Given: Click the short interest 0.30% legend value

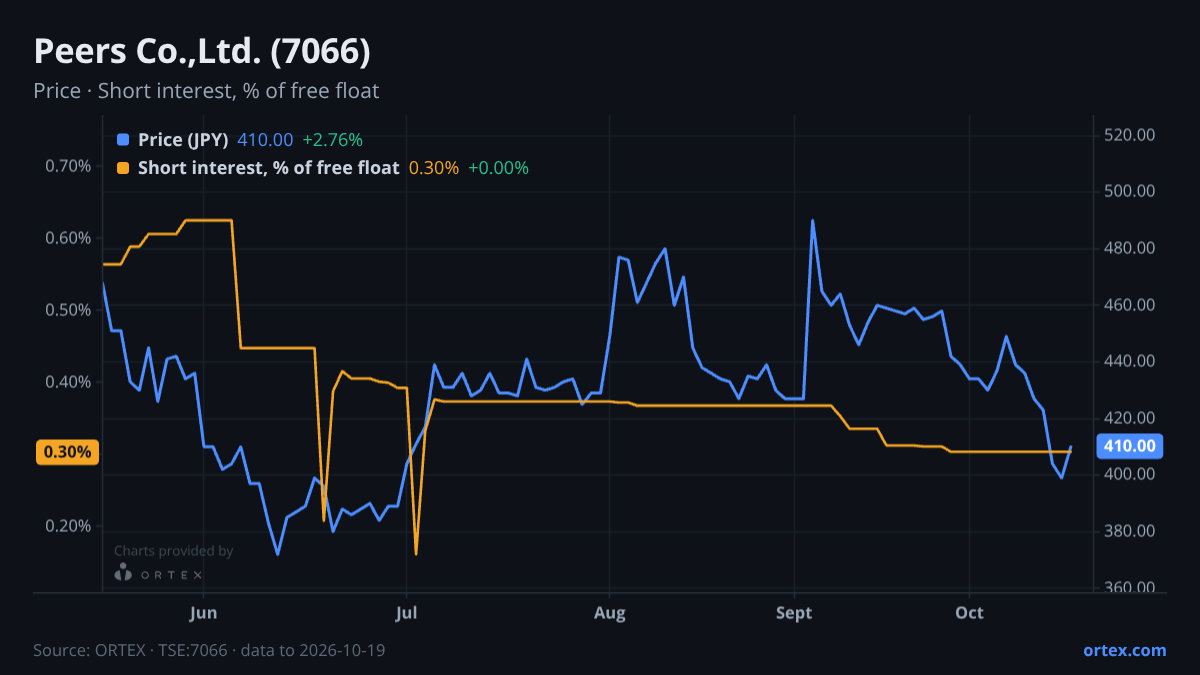Looking at the screenshot, I should coord(434,168).
